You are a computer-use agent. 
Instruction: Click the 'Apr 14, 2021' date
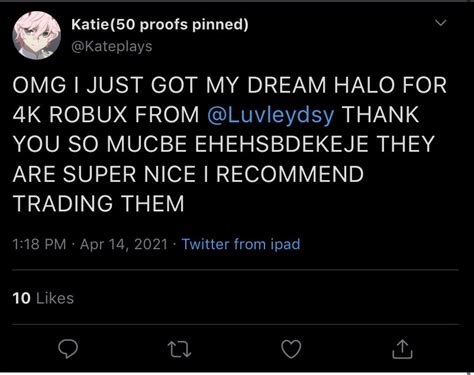click(124, 244)
